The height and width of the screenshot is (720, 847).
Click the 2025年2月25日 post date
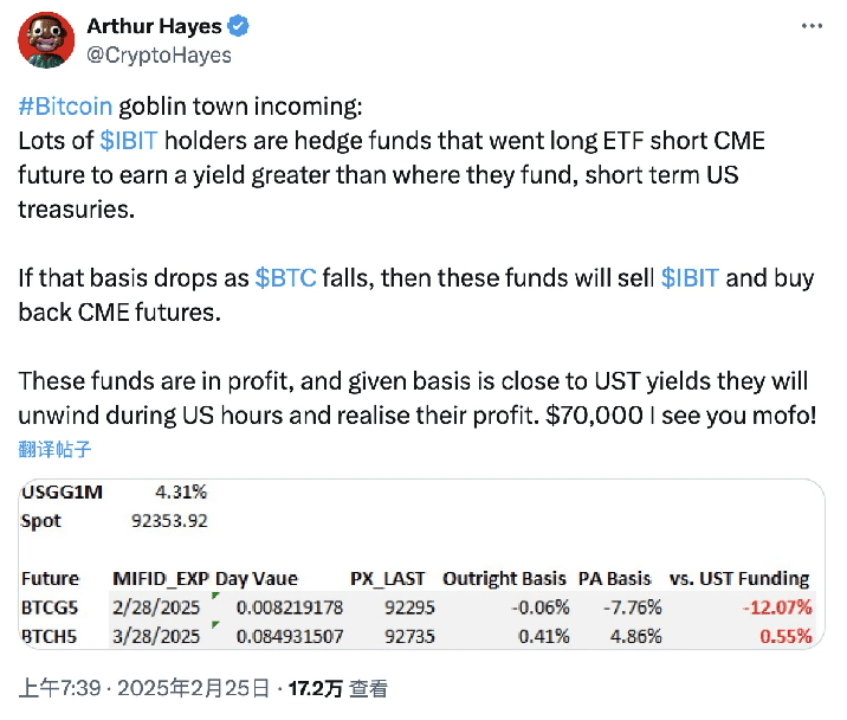(200, 689)
